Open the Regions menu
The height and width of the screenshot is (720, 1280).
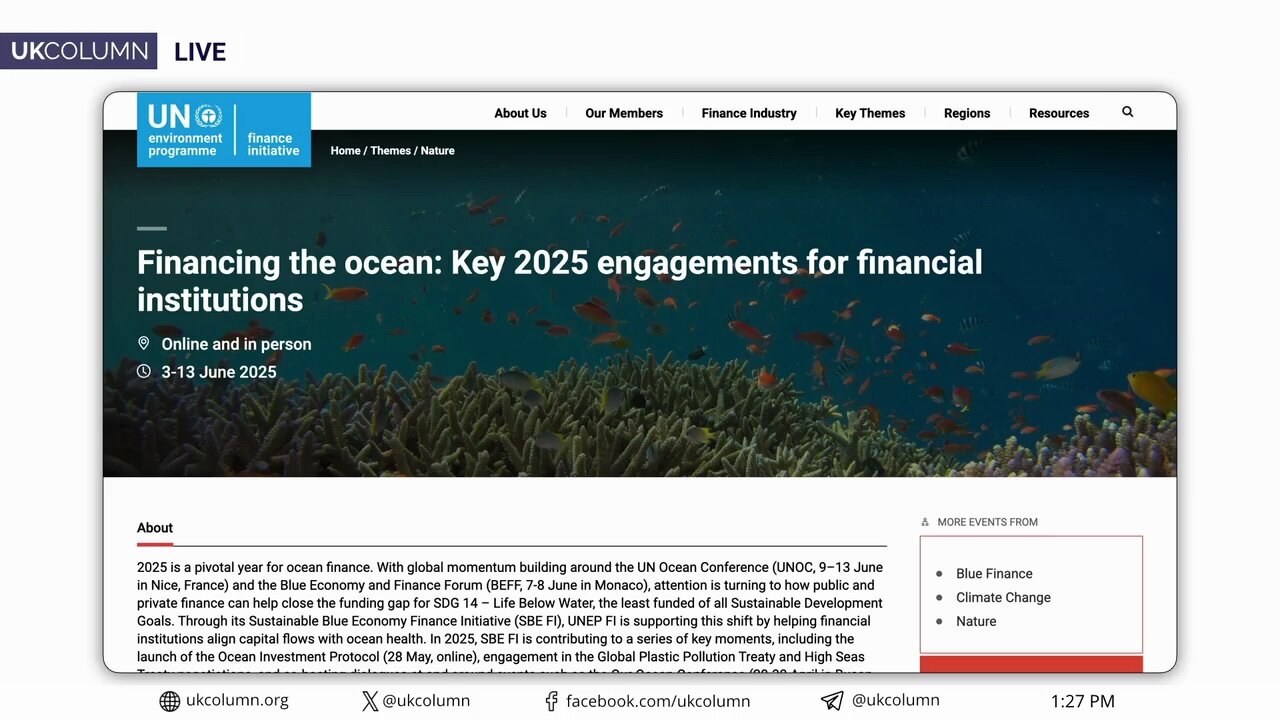point(967,113)
